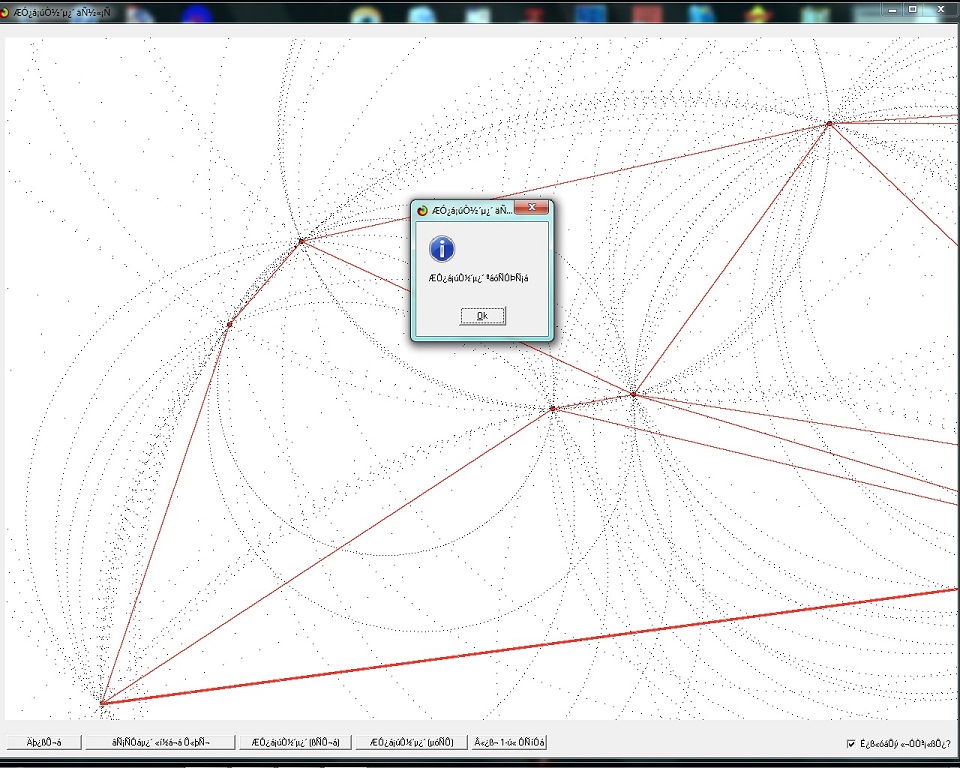The width and height of the screenshot is (960, 768).
Task: Click the title bar of the message dialog
Action: point(470,208)
